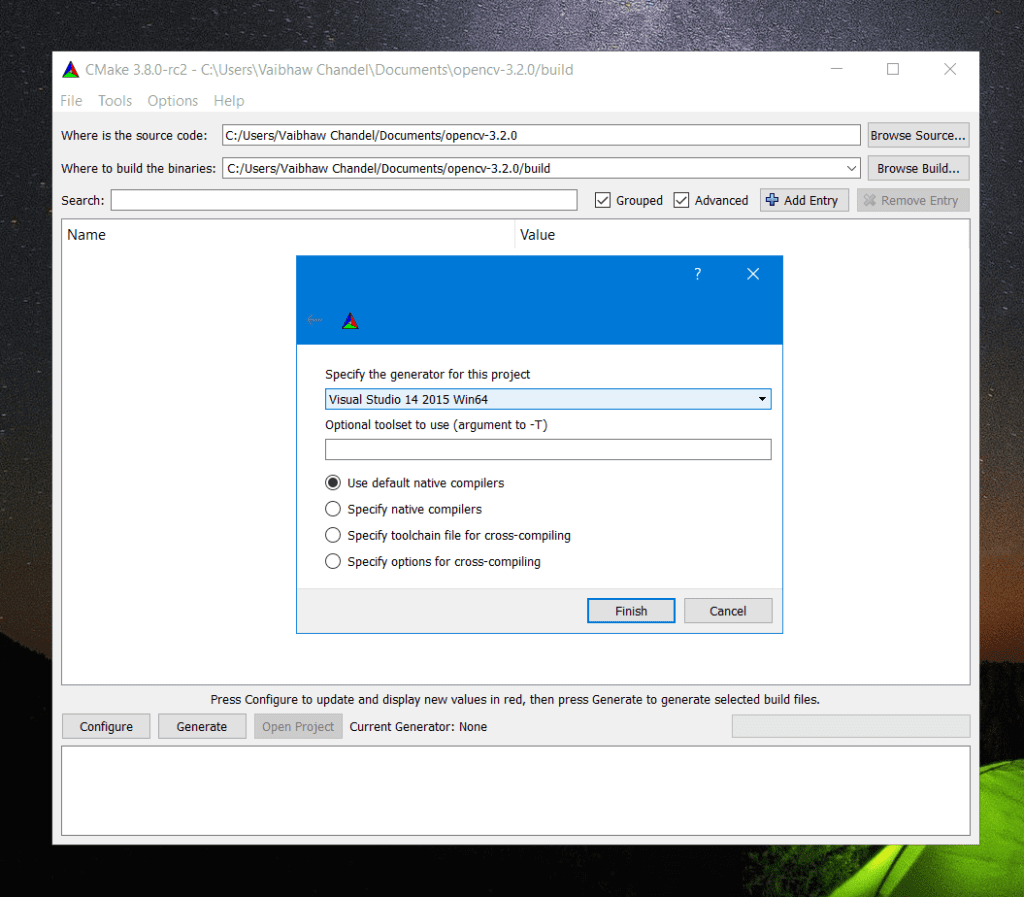Open the Options menu
This screenshot has width=1024, height=897.
(172, 100)
